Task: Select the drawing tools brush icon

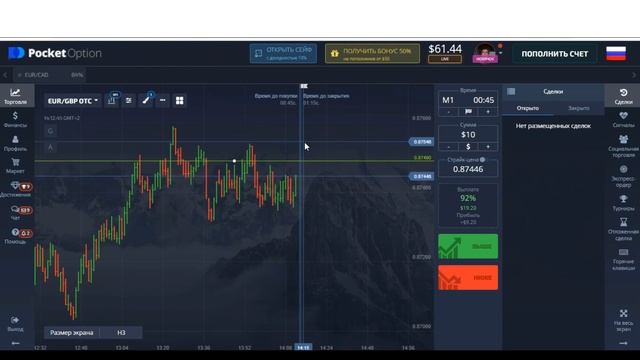Action: 146,100
